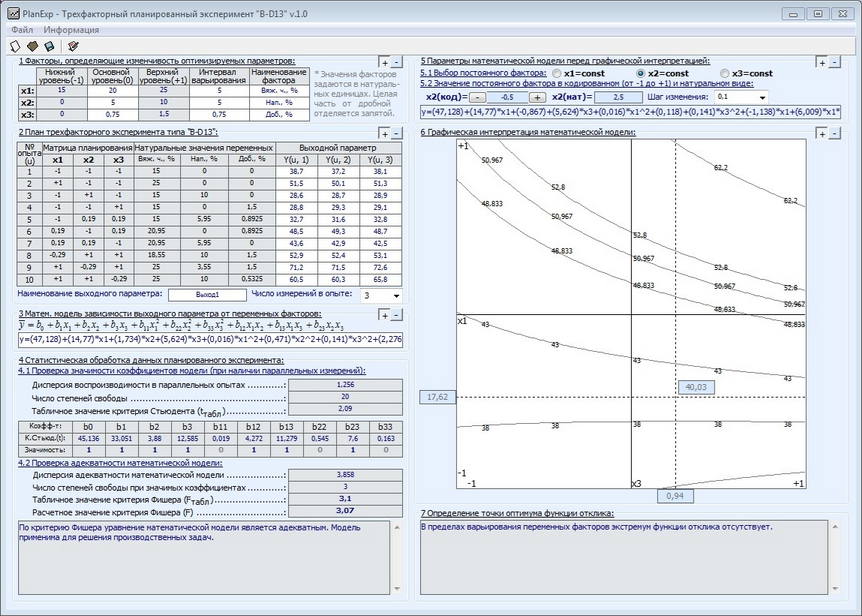Open the Информация menu

(71, 30)
